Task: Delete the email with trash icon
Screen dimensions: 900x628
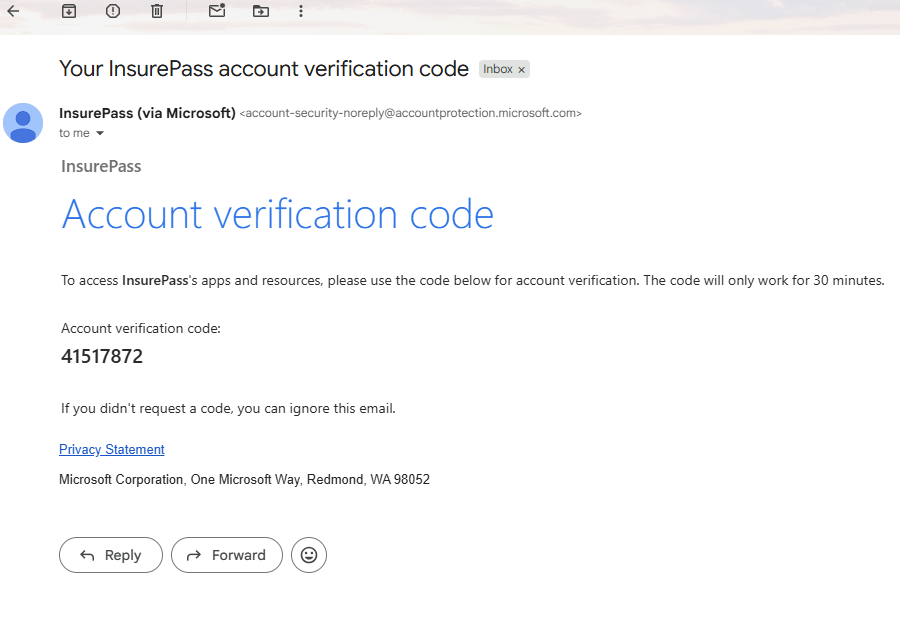Action: (x=157, y=11)
